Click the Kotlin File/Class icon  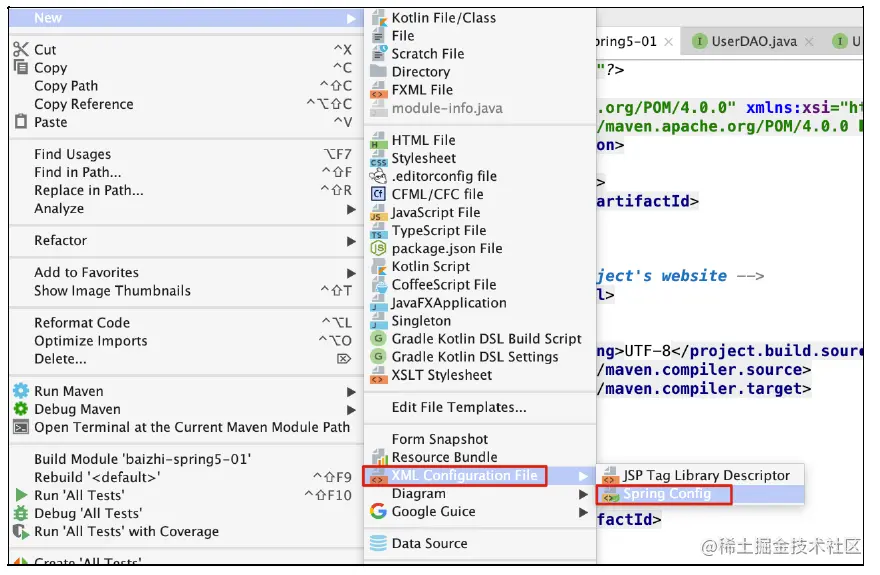point(379,18)
